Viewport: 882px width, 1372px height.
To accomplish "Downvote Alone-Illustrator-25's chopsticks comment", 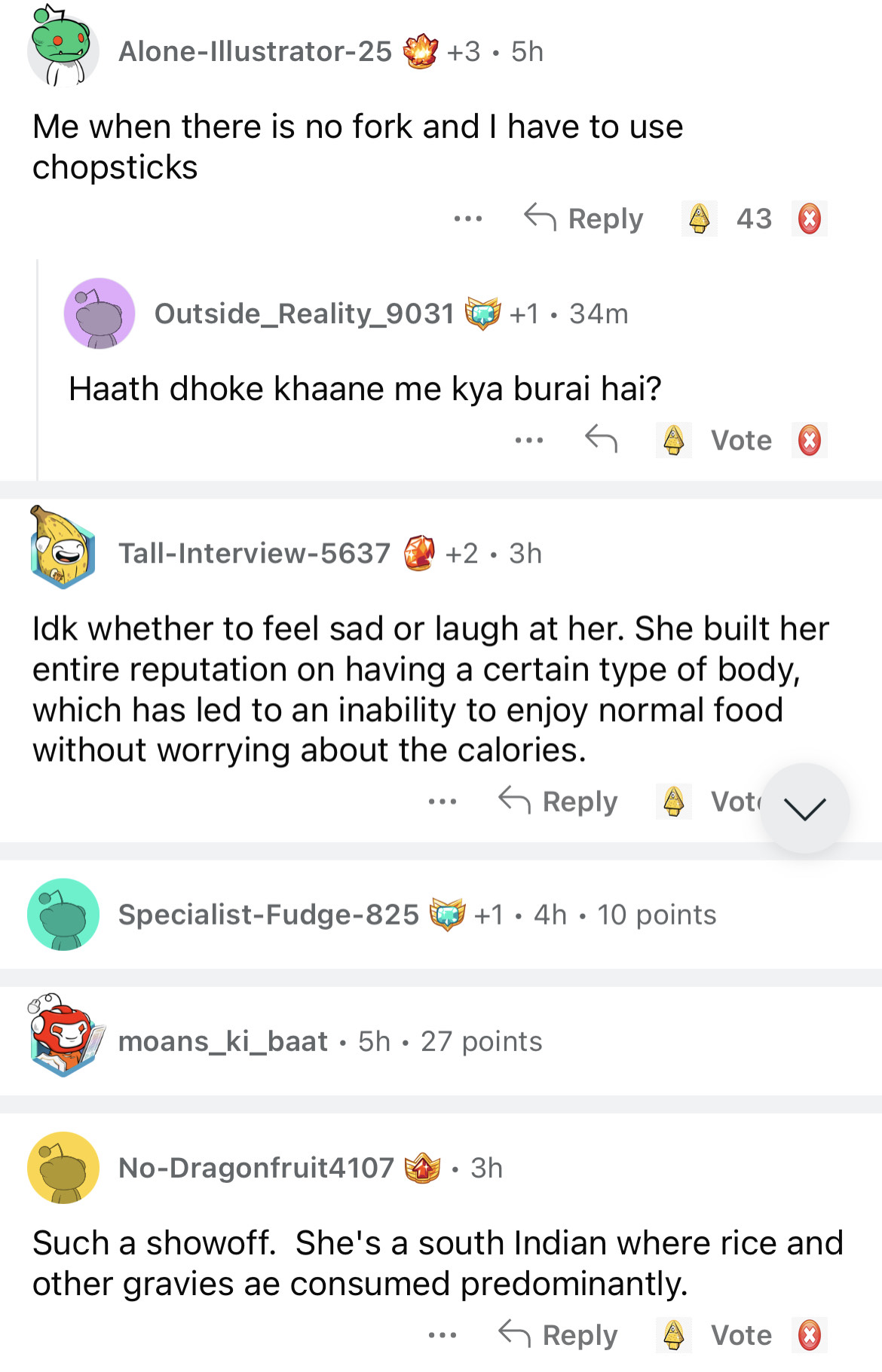I will 809,218.
